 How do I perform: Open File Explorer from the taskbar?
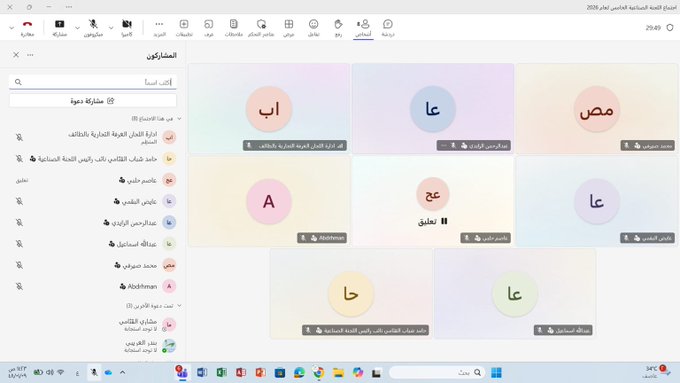(338, 372)
